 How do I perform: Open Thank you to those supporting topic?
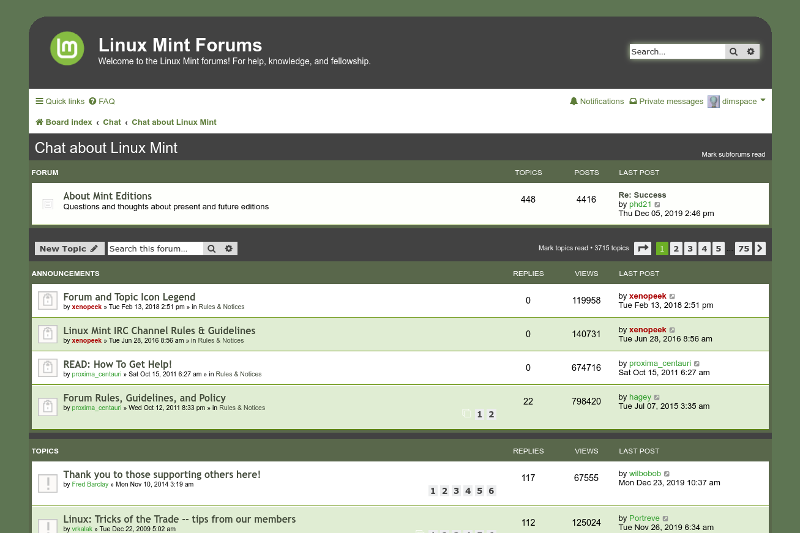(162, 474)
